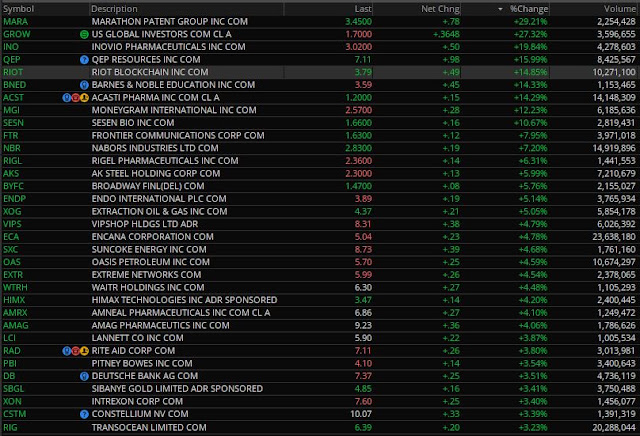
Task: Select the FTR symbol
Action: tap(11, 136)
